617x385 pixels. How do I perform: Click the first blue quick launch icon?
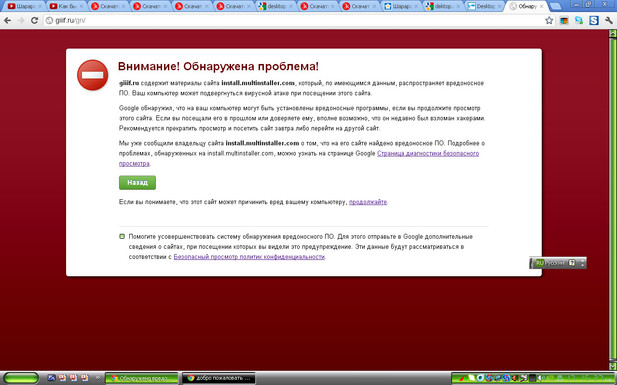[x=51, y=378]
